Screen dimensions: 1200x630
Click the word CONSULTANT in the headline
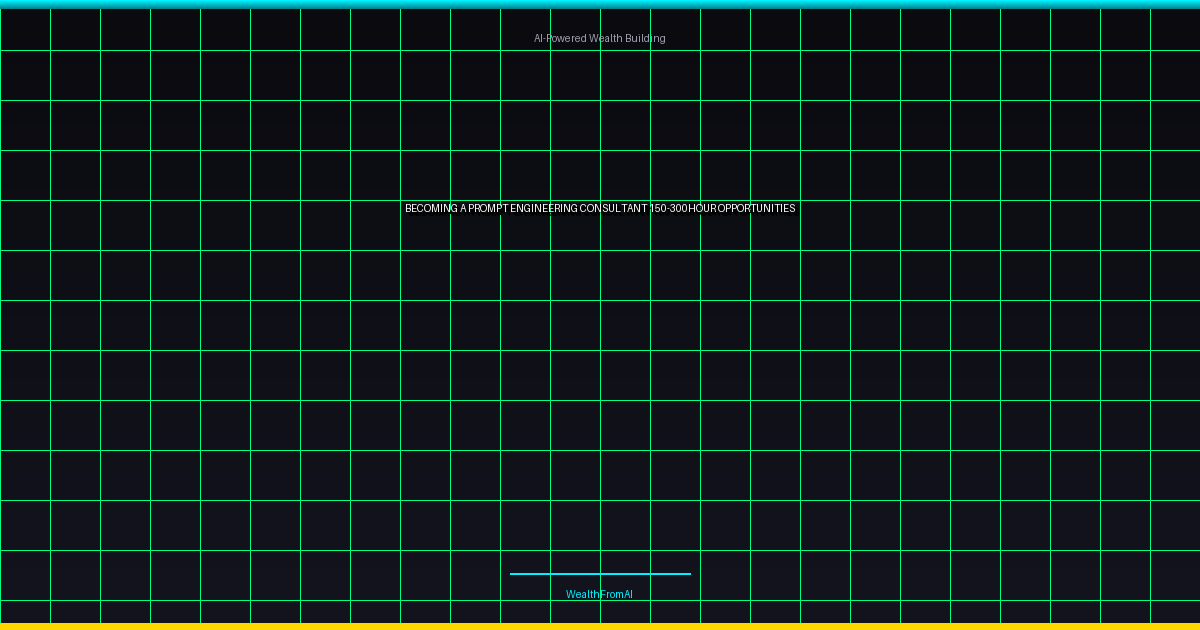[x=613, y=209]
